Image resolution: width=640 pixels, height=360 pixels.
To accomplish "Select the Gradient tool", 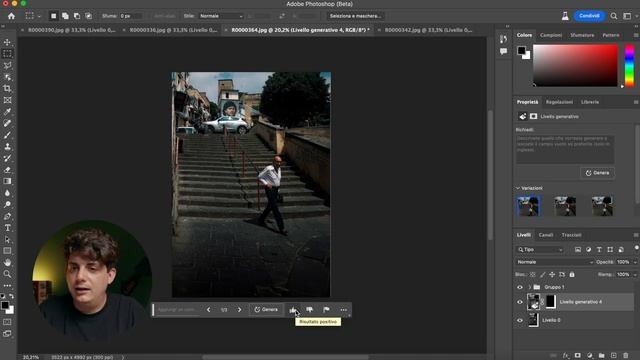I will pyautogui.click(x=7, y=181).
